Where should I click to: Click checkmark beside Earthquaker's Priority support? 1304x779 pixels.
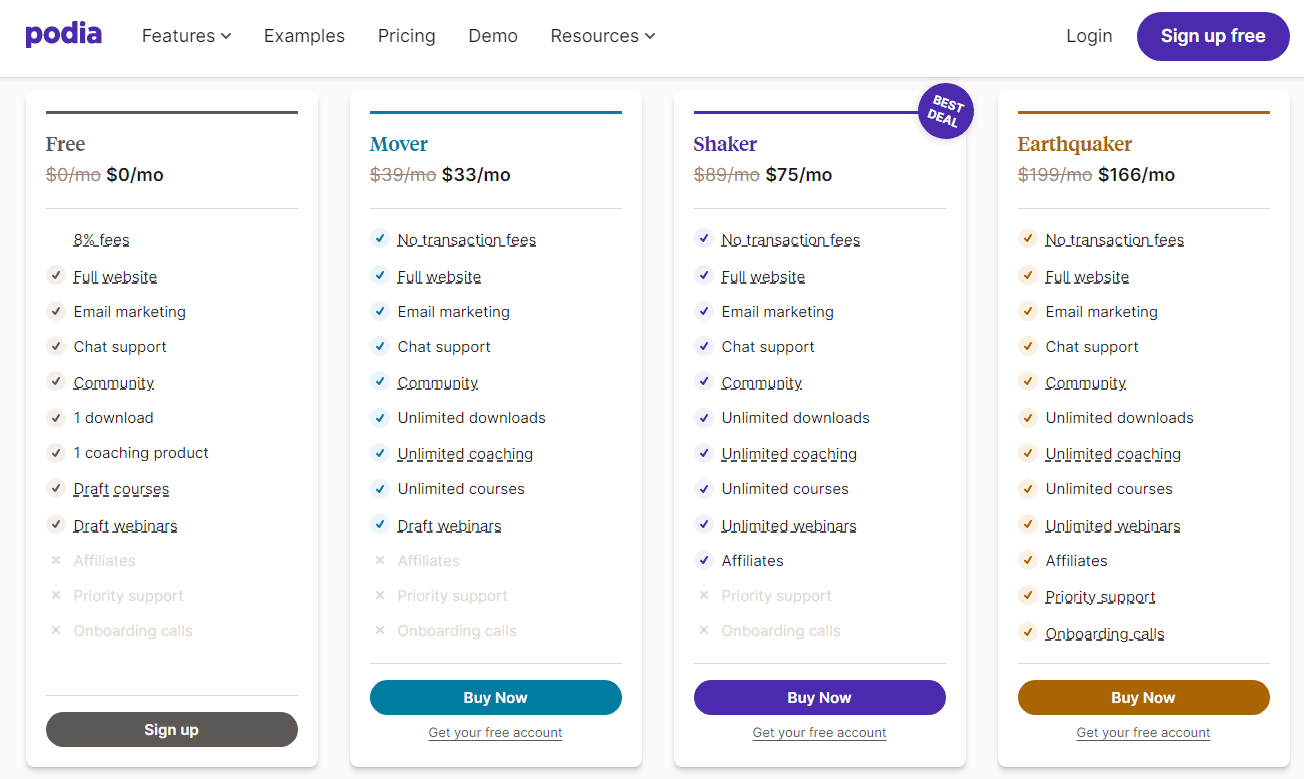pos(1027,595)
